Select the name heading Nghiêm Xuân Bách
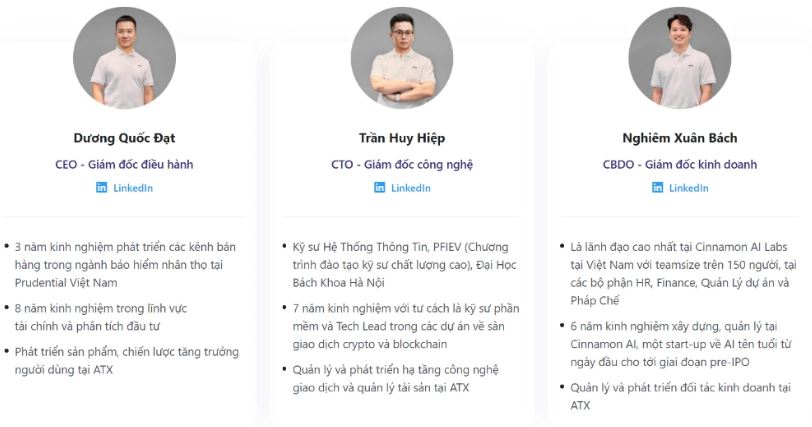This screenshot has width=812, height=427. (x=680, y=138)
